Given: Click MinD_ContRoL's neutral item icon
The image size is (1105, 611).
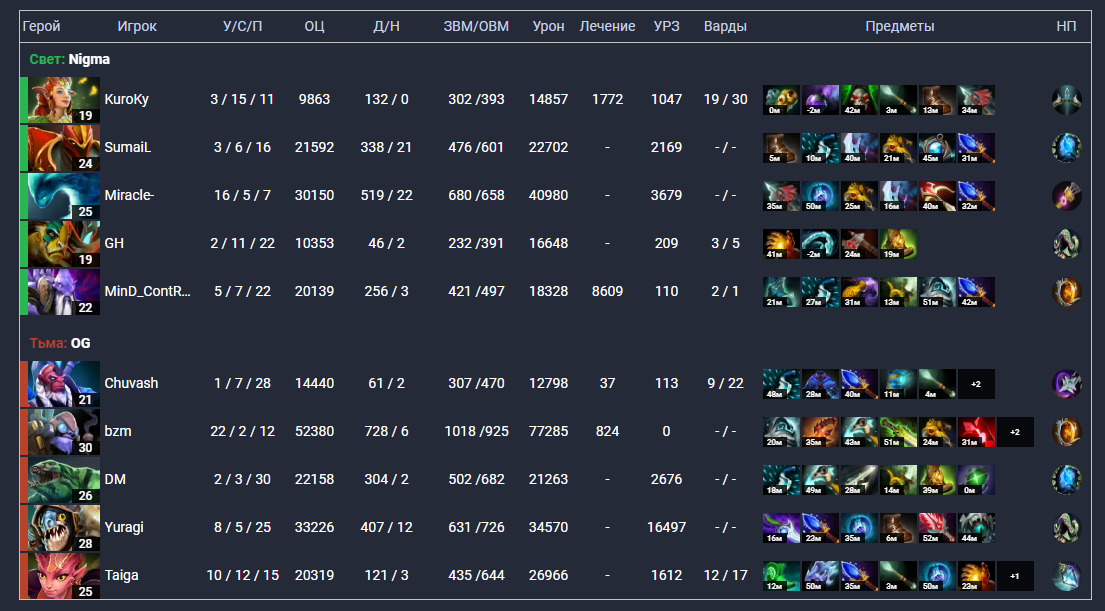Looking at the screenshot, I should [1066, 292].
